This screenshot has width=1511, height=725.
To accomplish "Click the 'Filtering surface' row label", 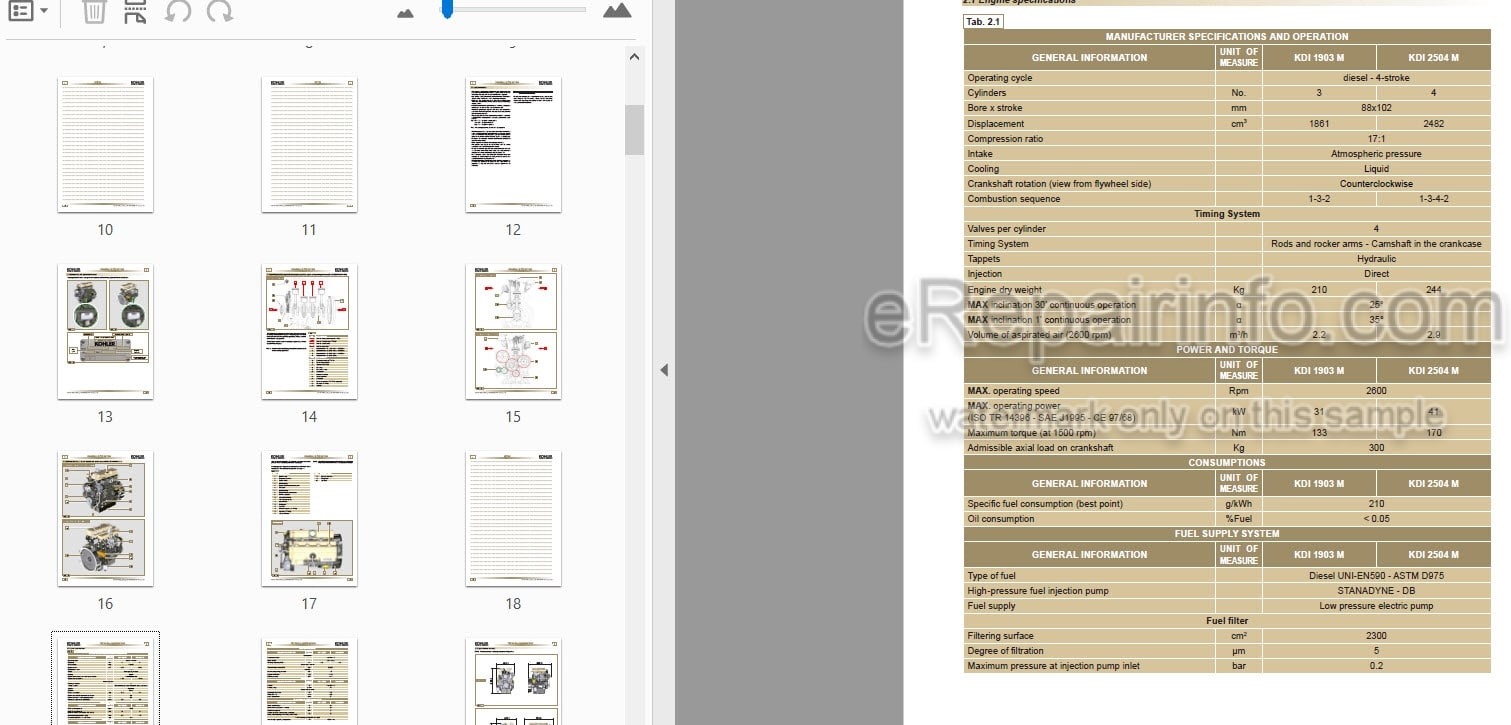I will click(1000, 636).
